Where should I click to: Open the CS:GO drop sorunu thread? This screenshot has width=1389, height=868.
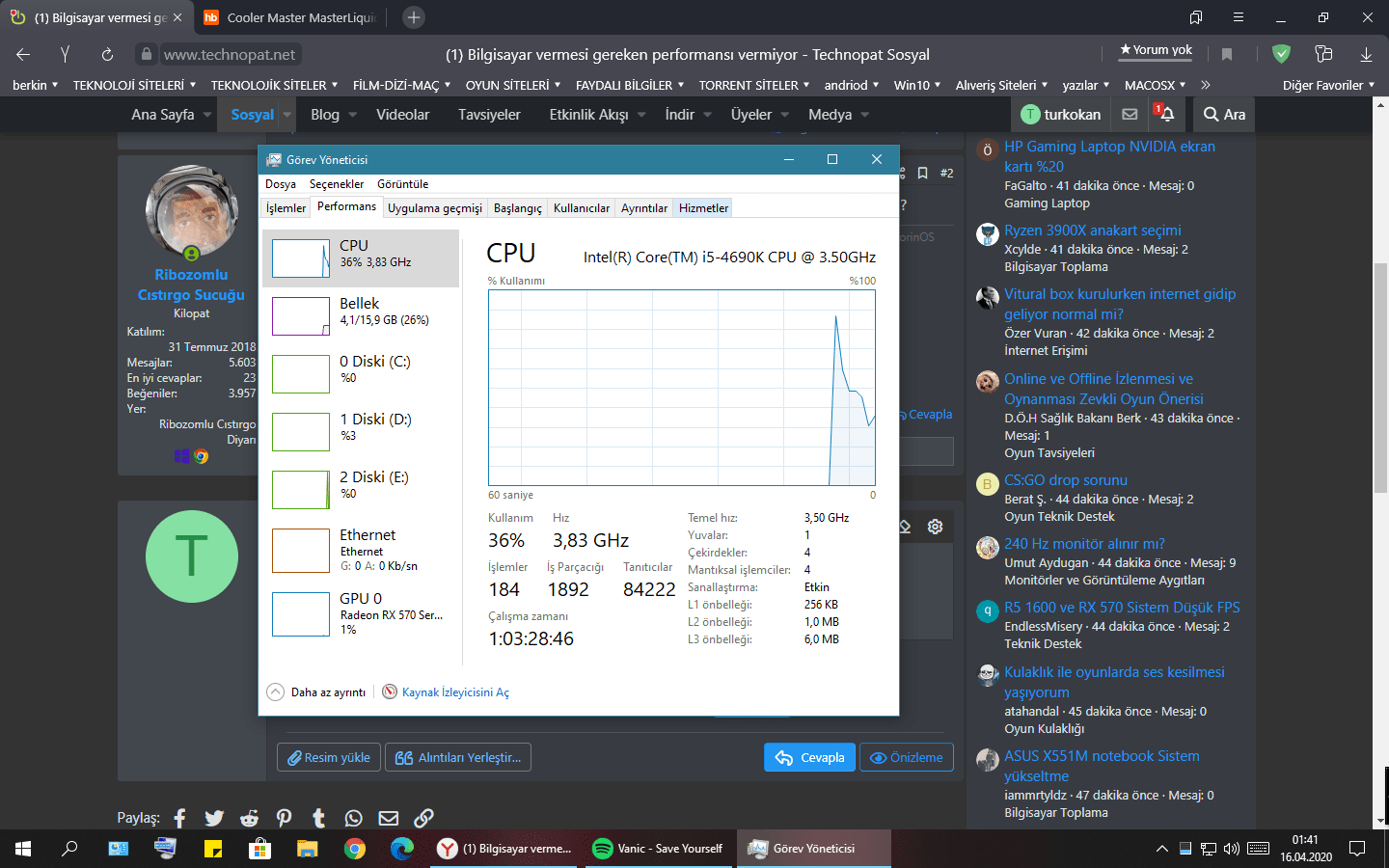click(x=1065, y=480)
